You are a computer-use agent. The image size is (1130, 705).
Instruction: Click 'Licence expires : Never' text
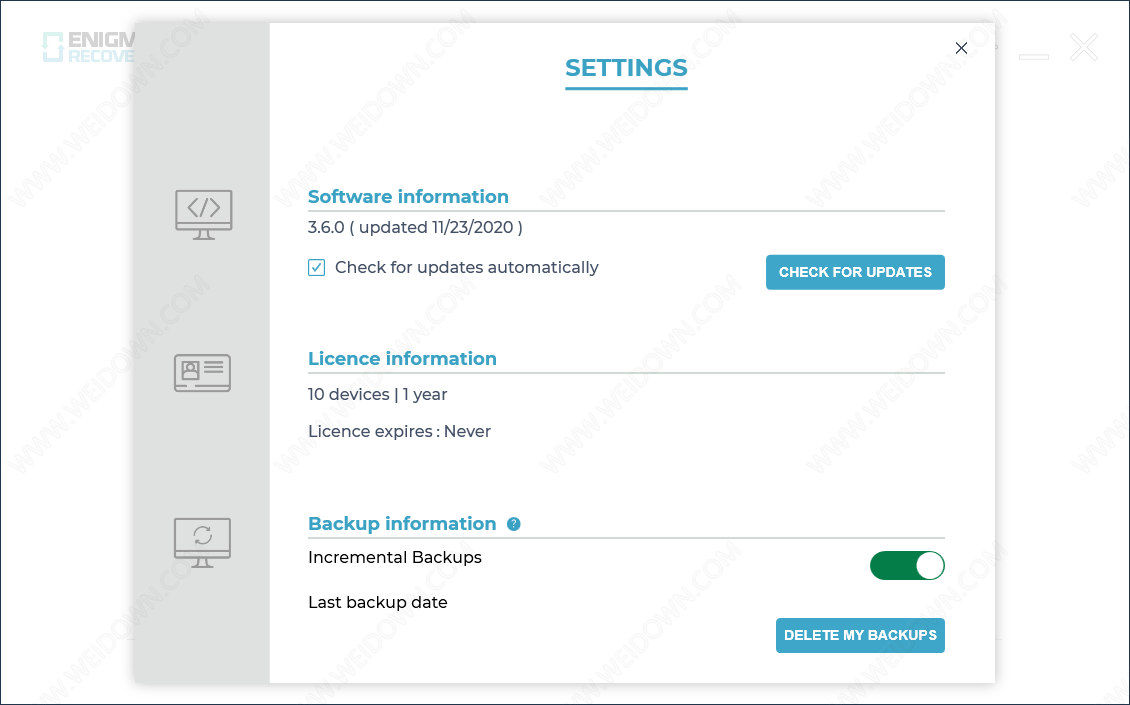(399, 431)
